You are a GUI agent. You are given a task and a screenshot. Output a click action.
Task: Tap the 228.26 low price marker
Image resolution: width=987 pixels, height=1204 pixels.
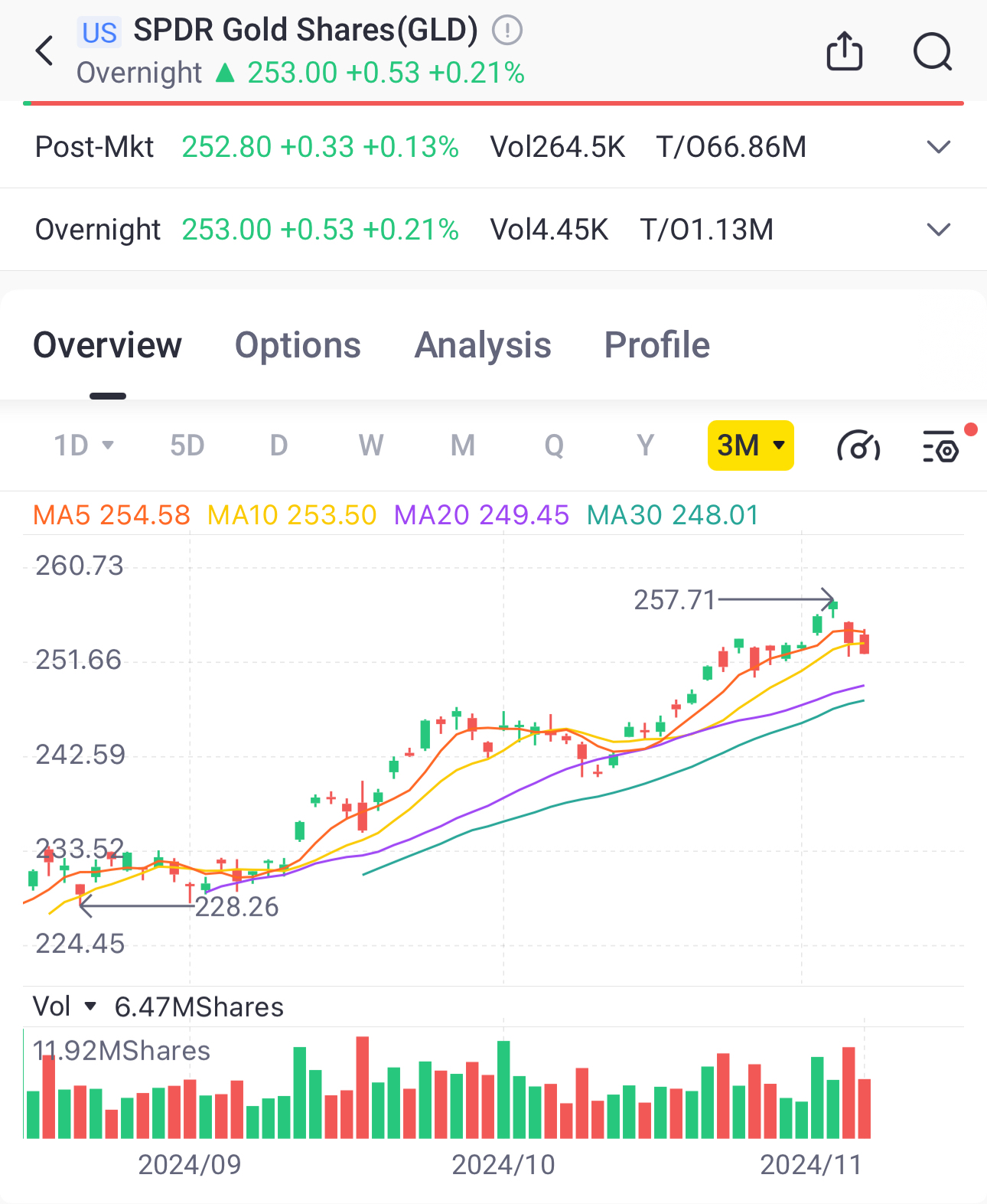tap(237, 907)
